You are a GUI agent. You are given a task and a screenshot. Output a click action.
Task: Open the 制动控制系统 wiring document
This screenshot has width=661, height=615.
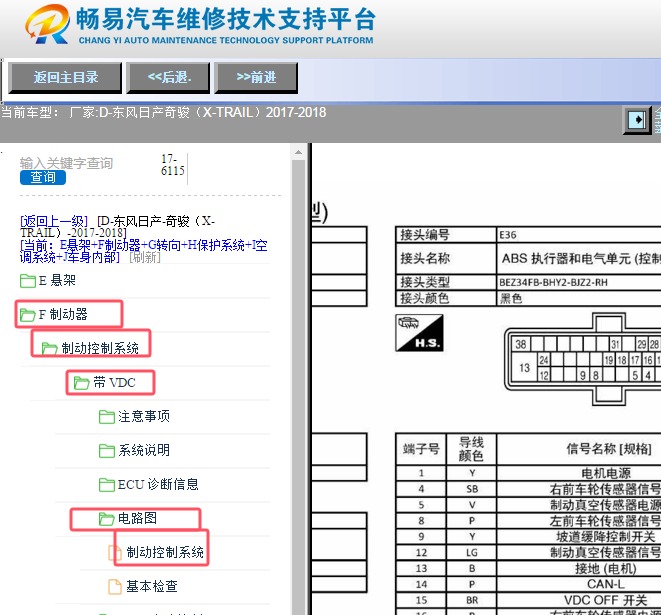point(165,553)
